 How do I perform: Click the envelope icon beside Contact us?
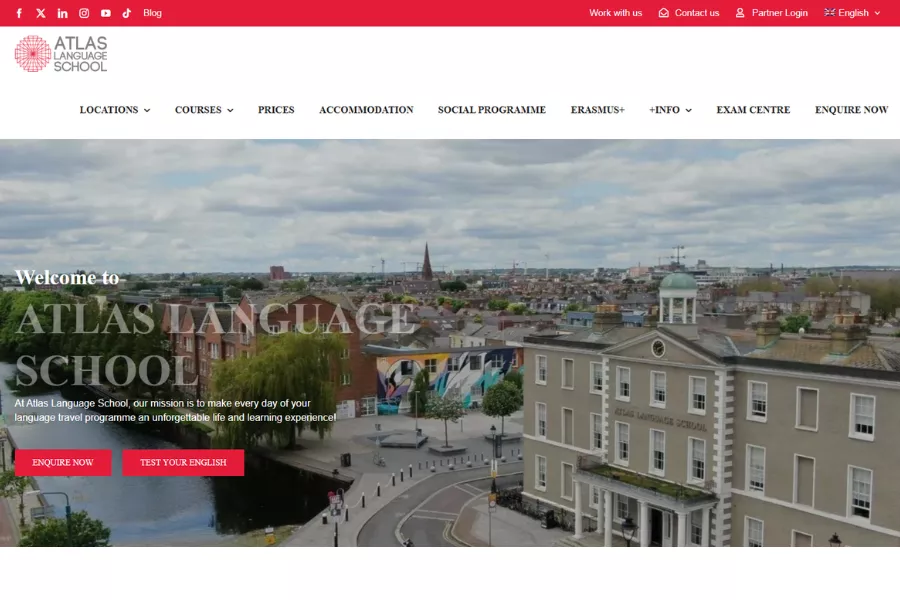click(664, 13)
